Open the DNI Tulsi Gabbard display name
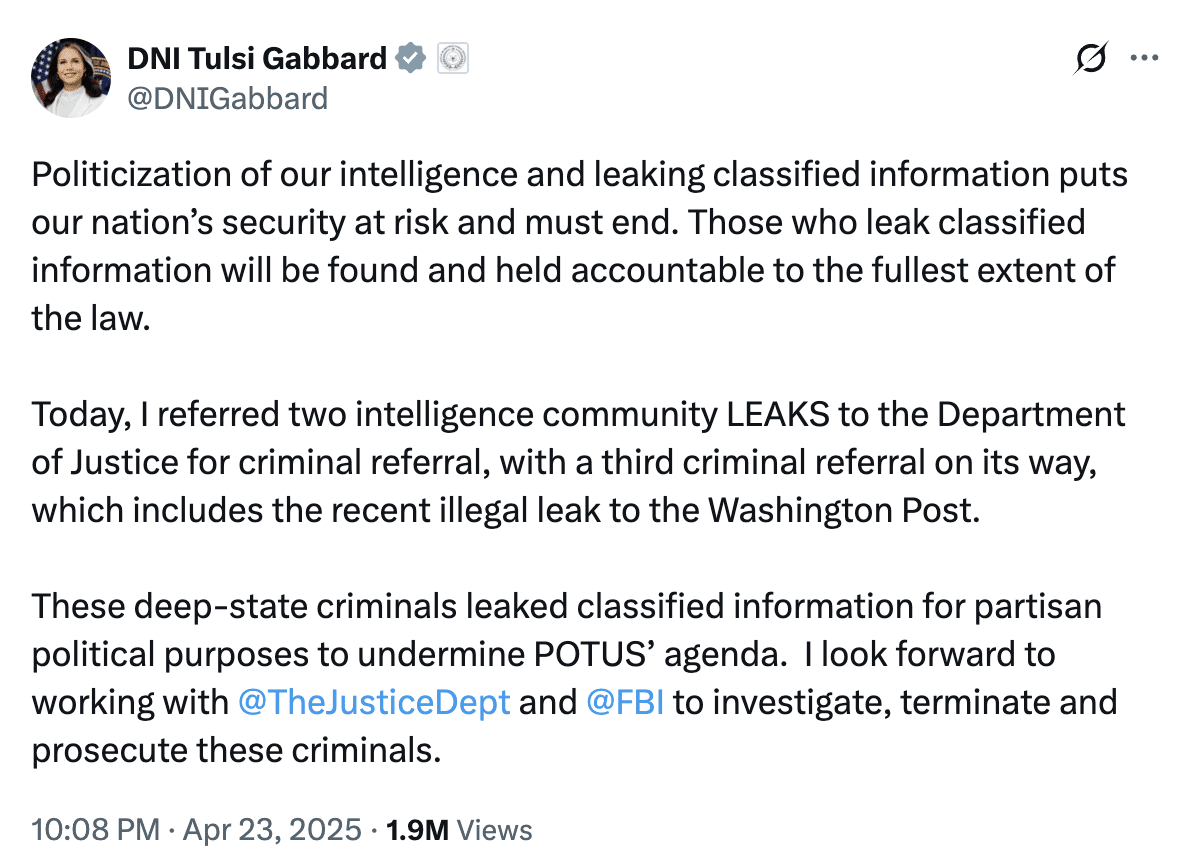This screenshot has width=1180, height=868. [x=257, y=59]
